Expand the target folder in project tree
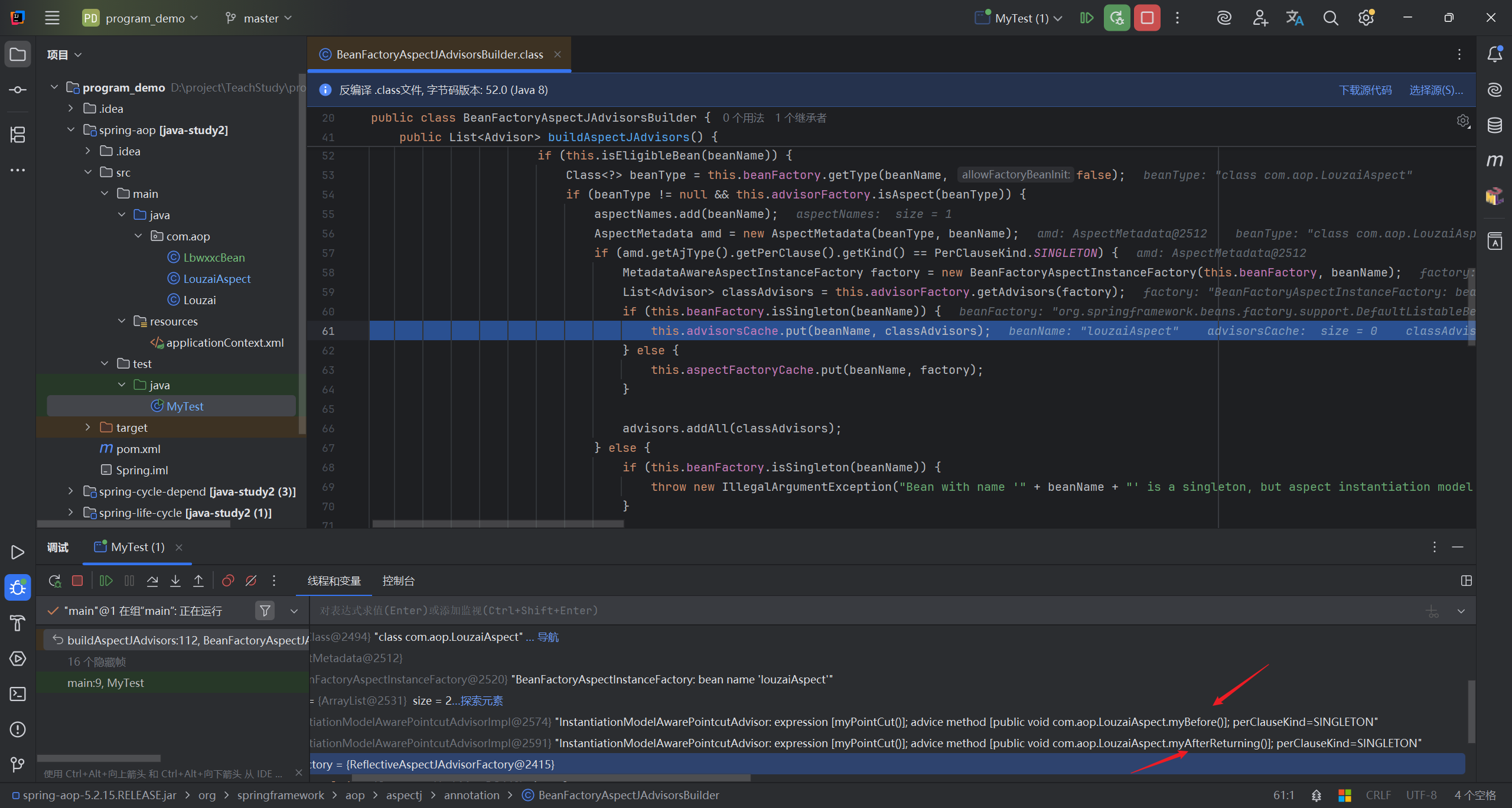The width and height of the screenshot is (1512, 808). (88, 428)
